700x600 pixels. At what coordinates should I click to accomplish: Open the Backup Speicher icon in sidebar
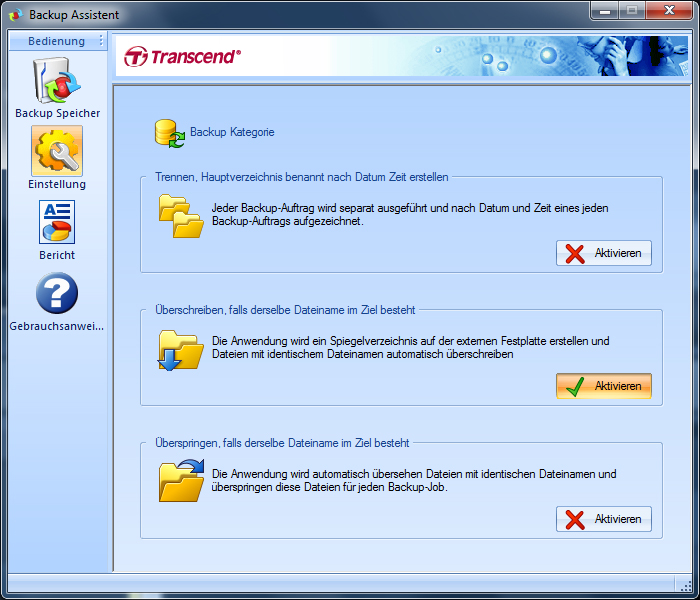pyautogui.click(x=57, y=81)
